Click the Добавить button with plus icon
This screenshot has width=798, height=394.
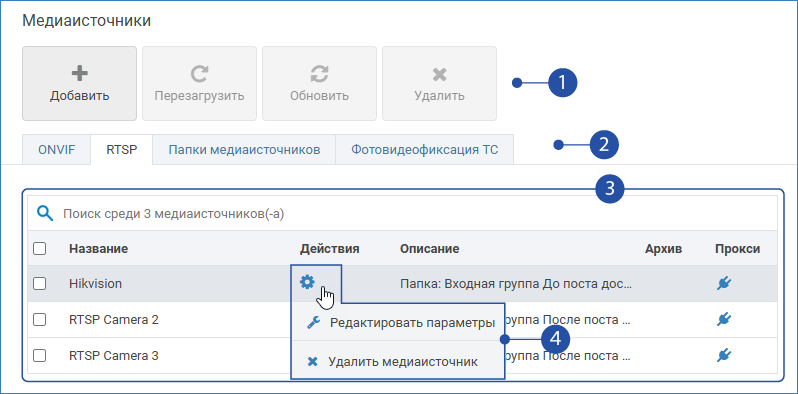[79, 83]
